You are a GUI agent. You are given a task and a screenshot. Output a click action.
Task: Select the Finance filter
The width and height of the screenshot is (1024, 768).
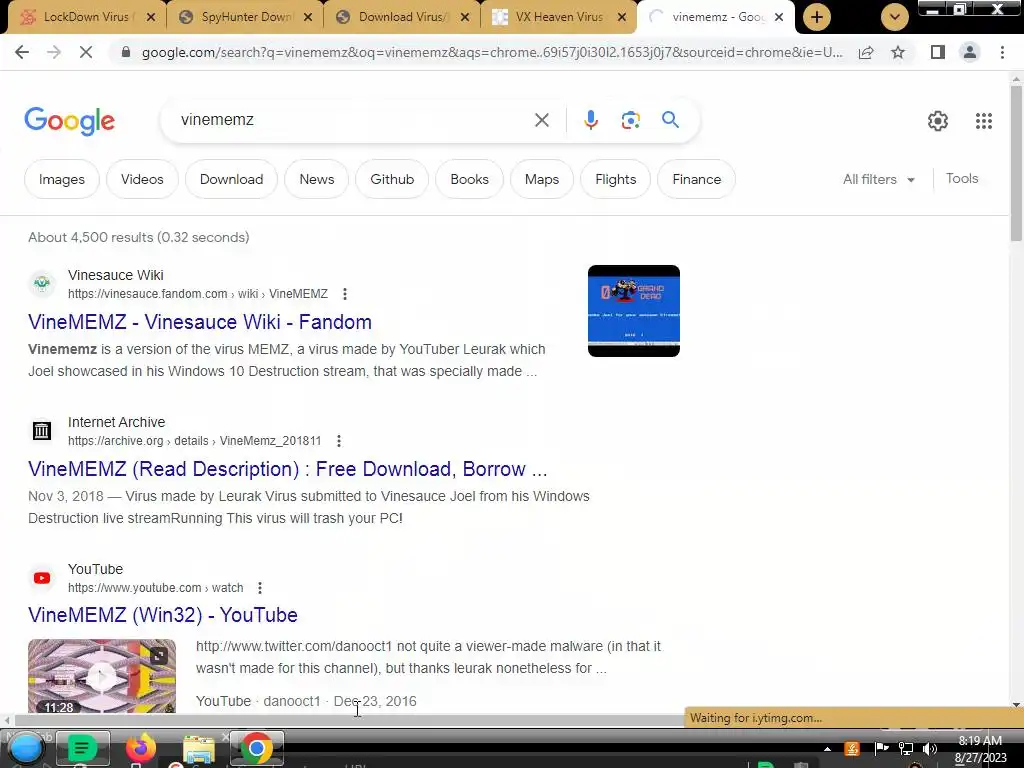pyautogui.click(x=697, y=179)
